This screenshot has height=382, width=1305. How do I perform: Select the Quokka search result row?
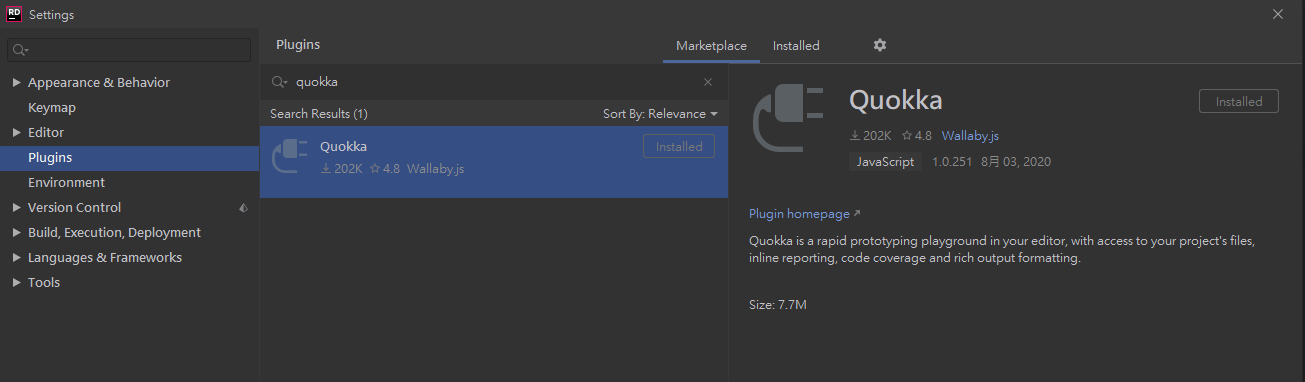494,161
